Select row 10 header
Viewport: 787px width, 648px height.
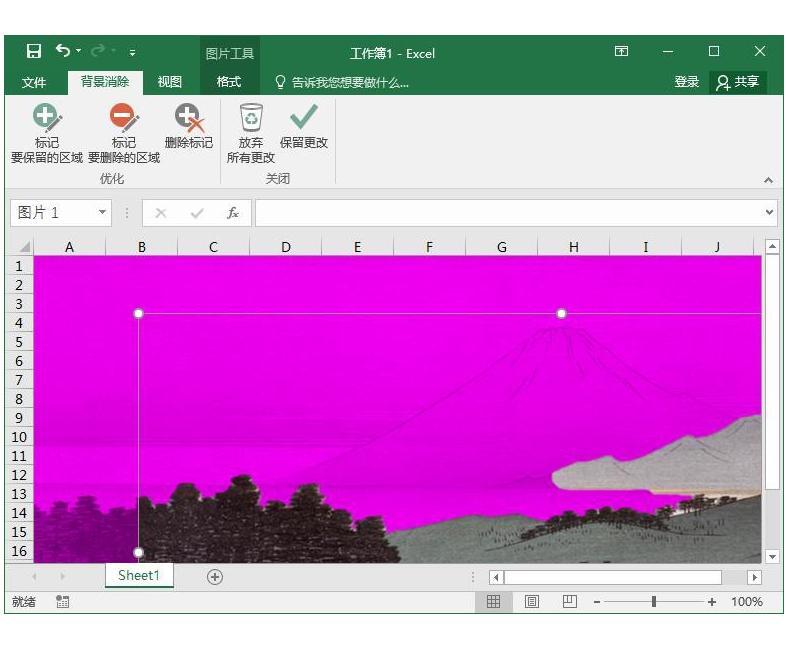19,437
